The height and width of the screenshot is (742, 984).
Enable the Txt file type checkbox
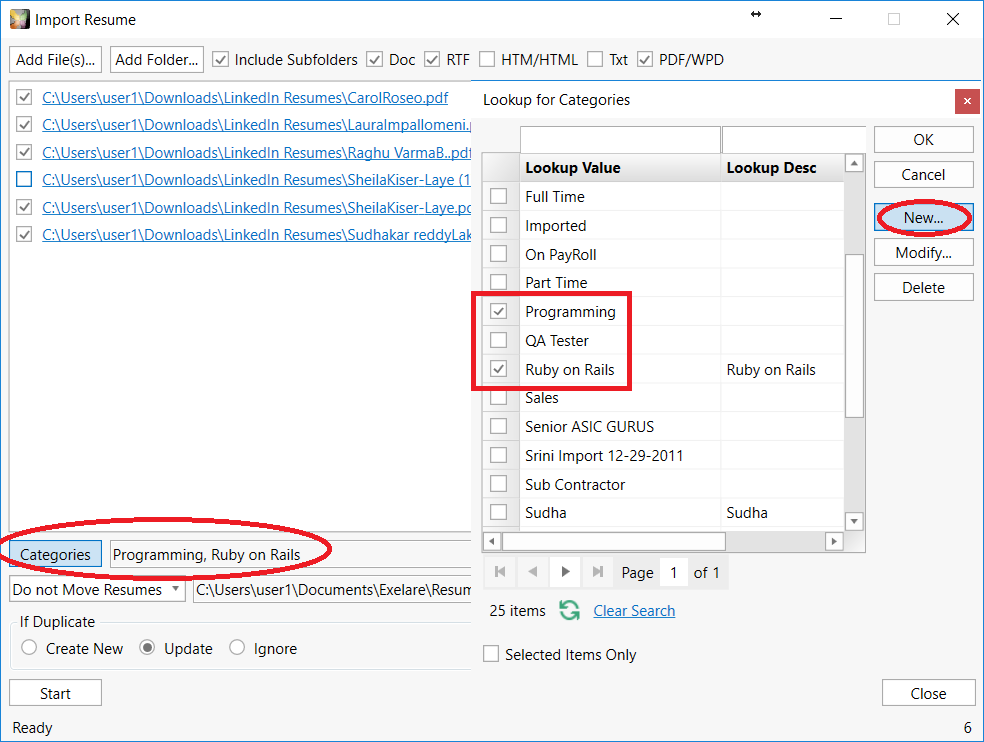point(595,60)
